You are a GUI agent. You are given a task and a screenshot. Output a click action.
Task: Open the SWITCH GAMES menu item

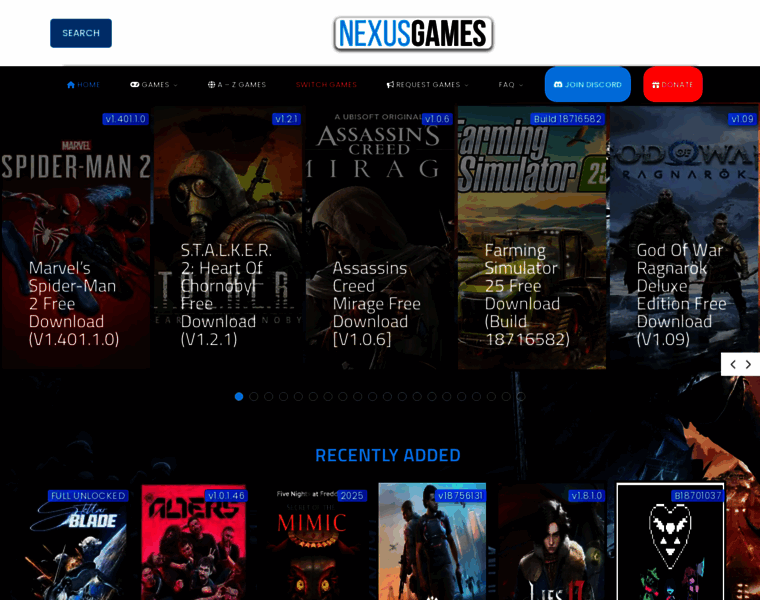(x=326, y=84)
